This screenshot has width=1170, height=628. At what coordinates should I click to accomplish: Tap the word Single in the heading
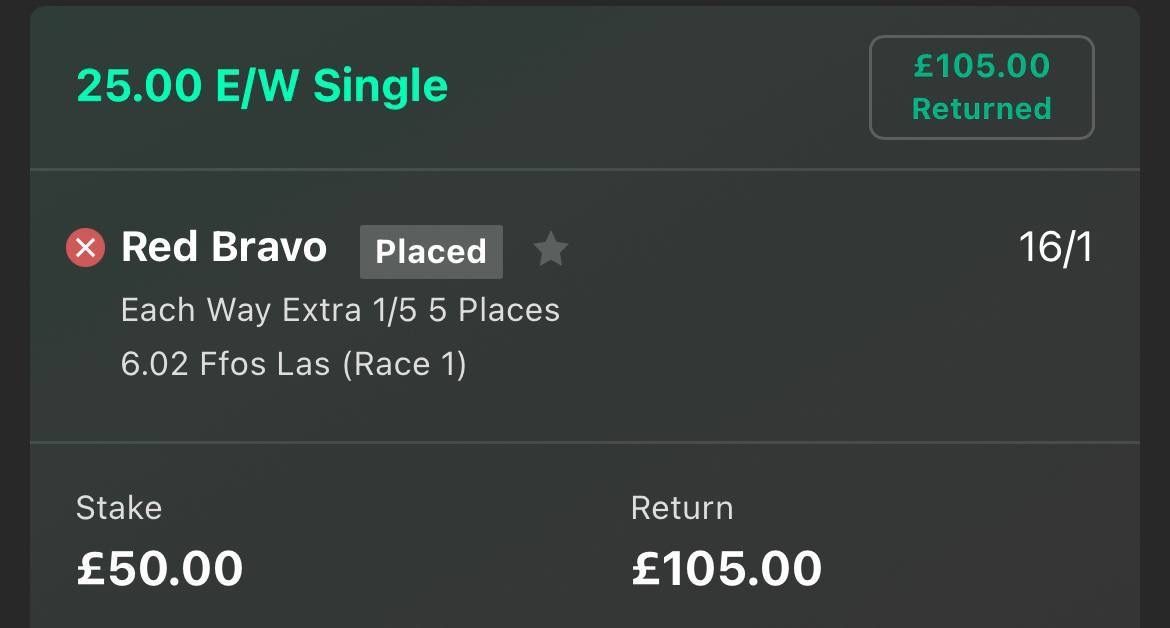(380, 86)
